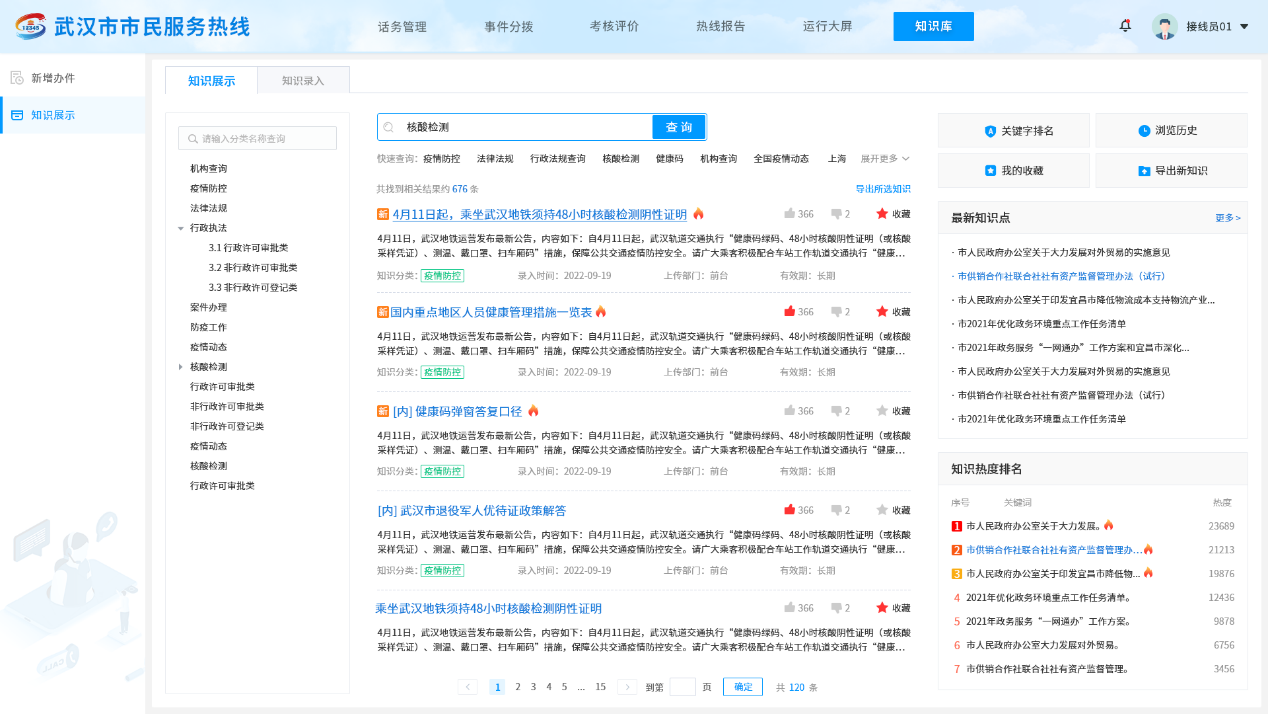Expand the 核酸检测 tree node arrow
Viewport: 1268px width, 714px height.
pos(181,367)
